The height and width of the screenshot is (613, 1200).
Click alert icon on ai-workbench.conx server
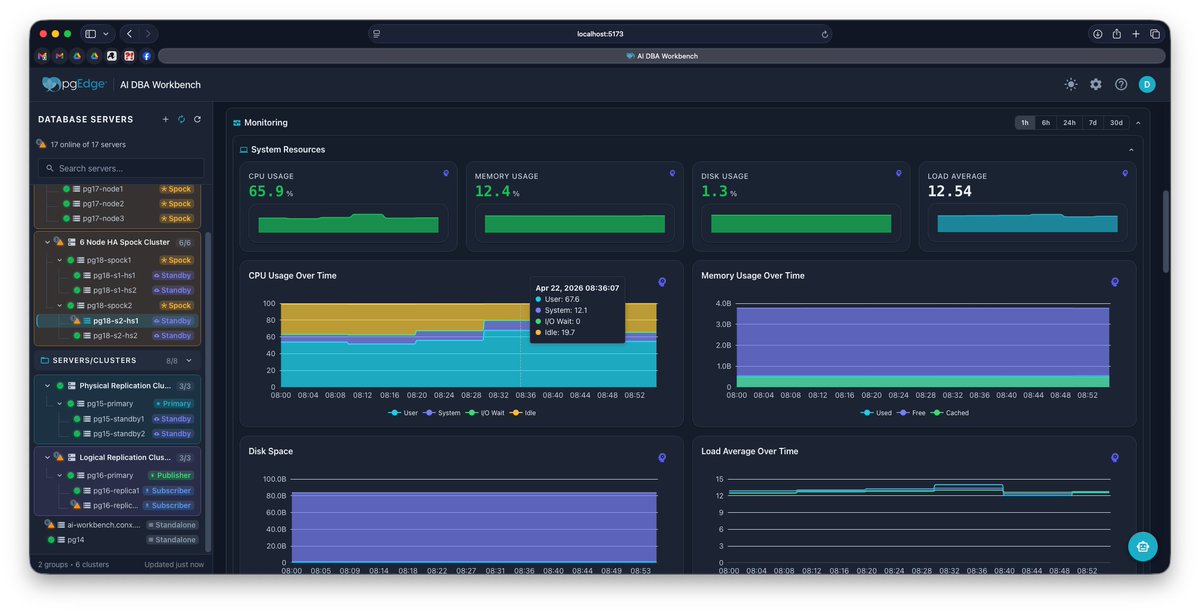point(49,524)
